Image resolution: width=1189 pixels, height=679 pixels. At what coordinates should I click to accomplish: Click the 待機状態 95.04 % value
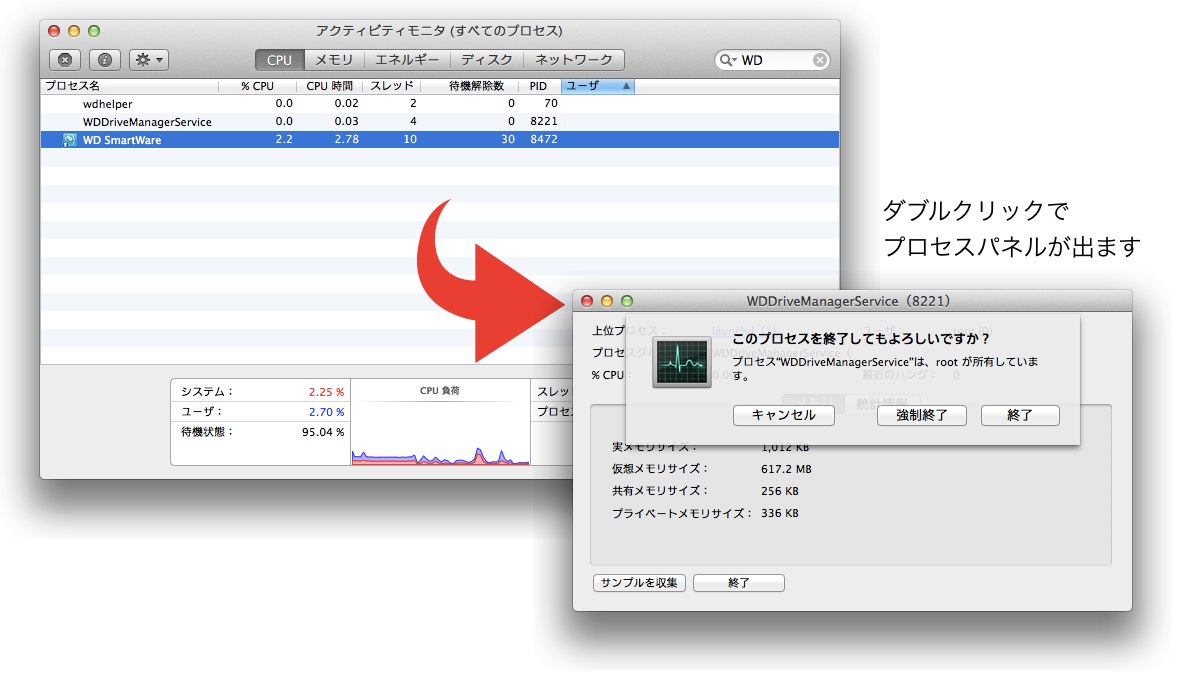(323, 432)
